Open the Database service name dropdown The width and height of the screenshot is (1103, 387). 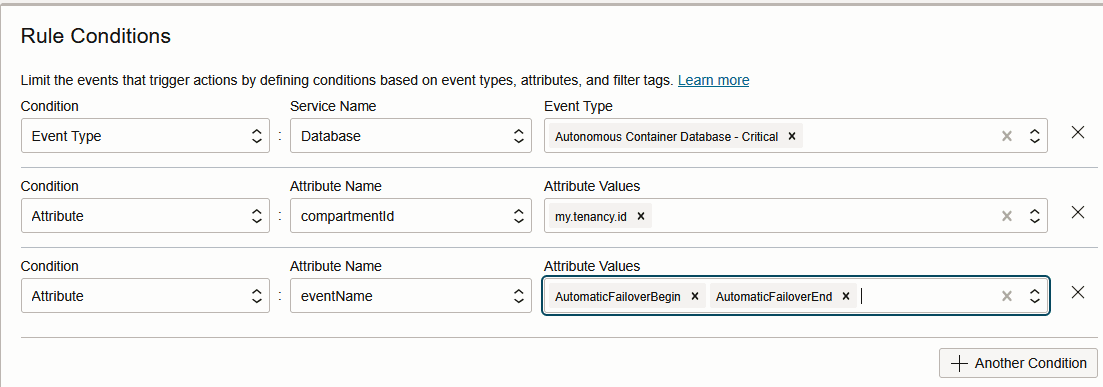(x=411, y=136)
